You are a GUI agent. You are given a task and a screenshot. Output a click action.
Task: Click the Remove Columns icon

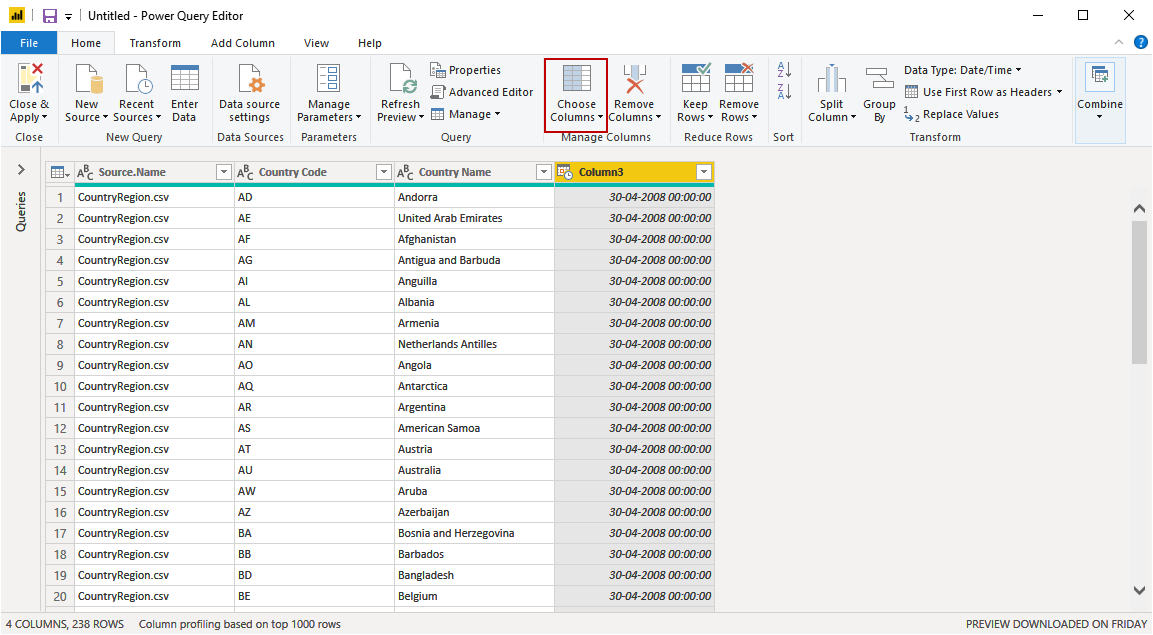634,80
